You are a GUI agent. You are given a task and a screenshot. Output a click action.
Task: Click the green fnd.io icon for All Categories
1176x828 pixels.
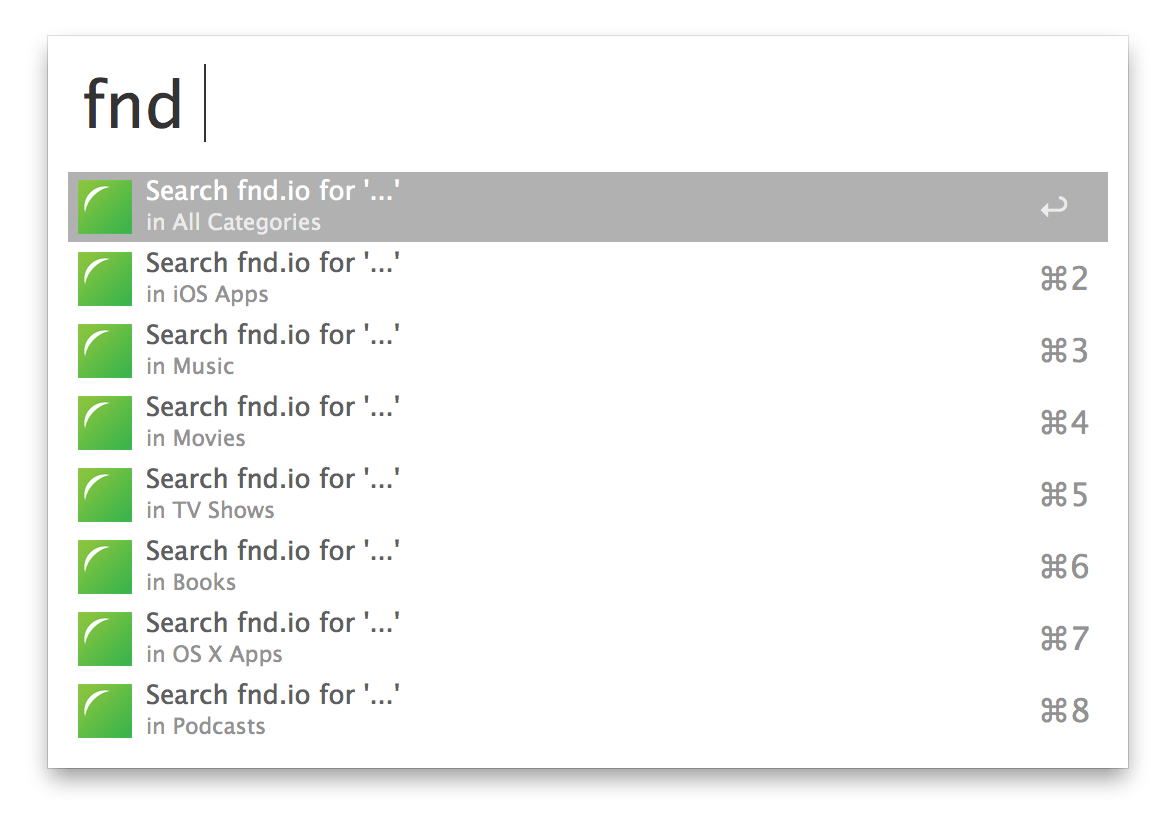(x=105, y=207)
